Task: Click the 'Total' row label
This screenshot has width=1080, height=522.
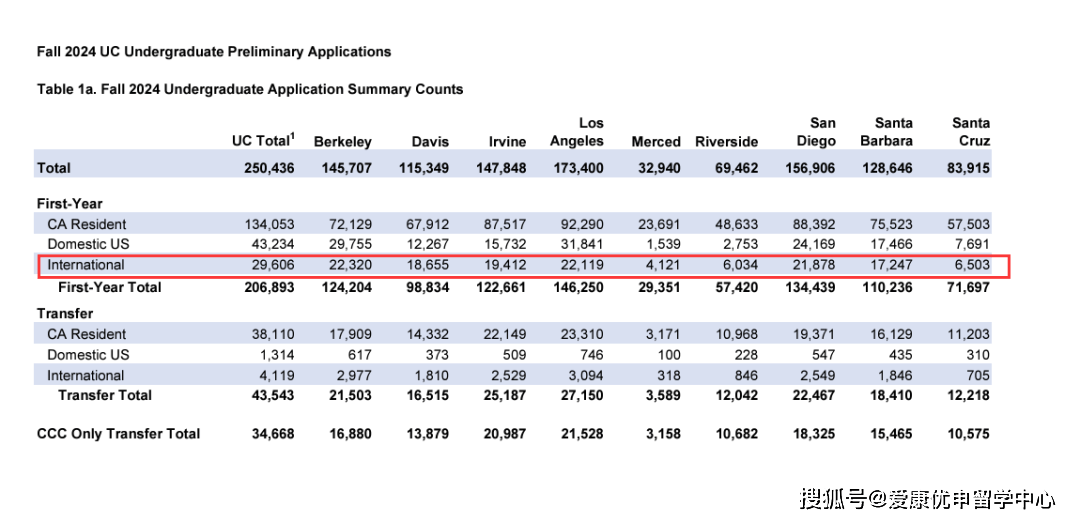Action: [54, 168]
